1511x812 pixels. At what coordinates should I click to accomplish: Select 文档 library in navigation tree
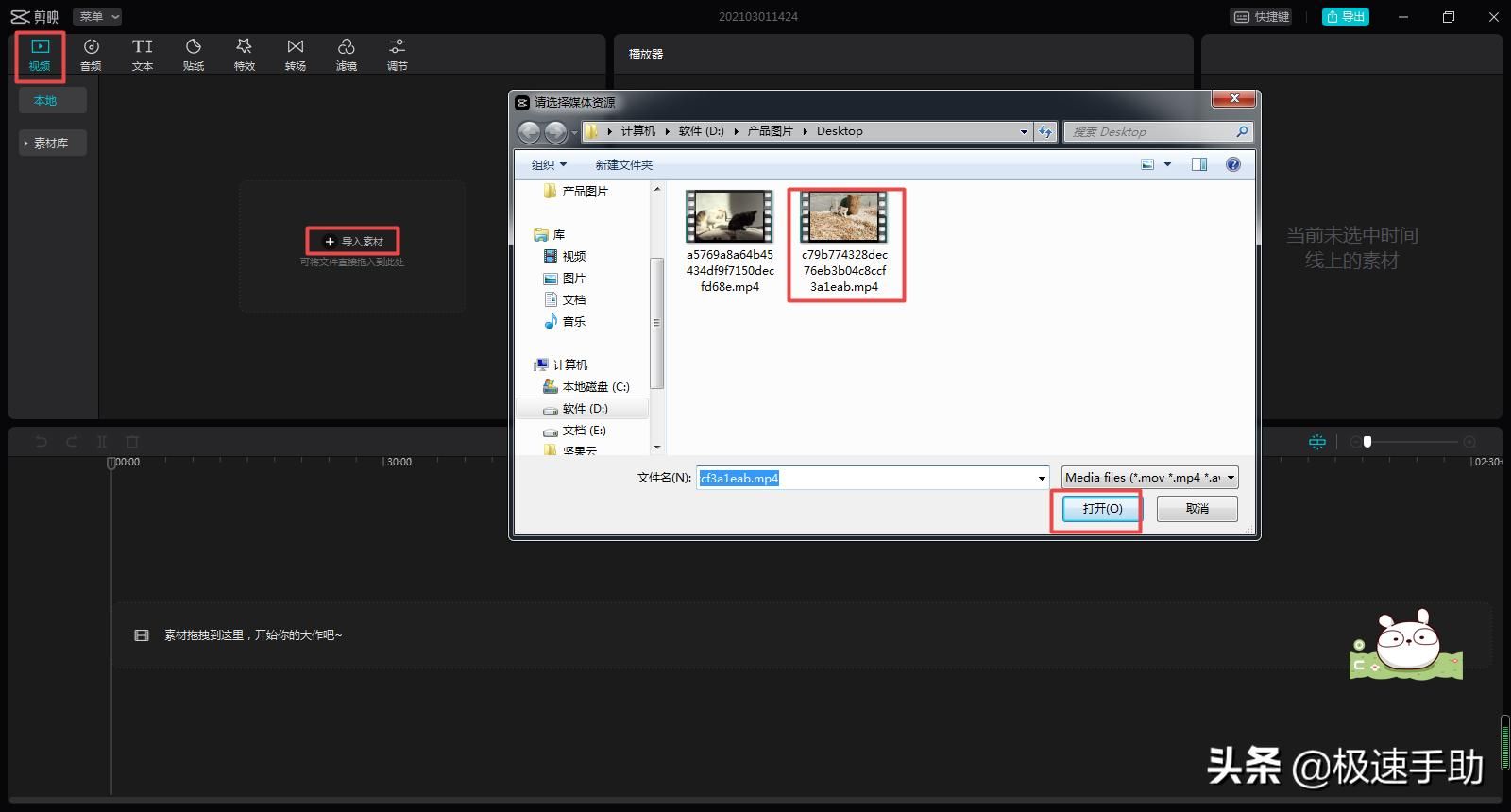click(x=566, y=299)
